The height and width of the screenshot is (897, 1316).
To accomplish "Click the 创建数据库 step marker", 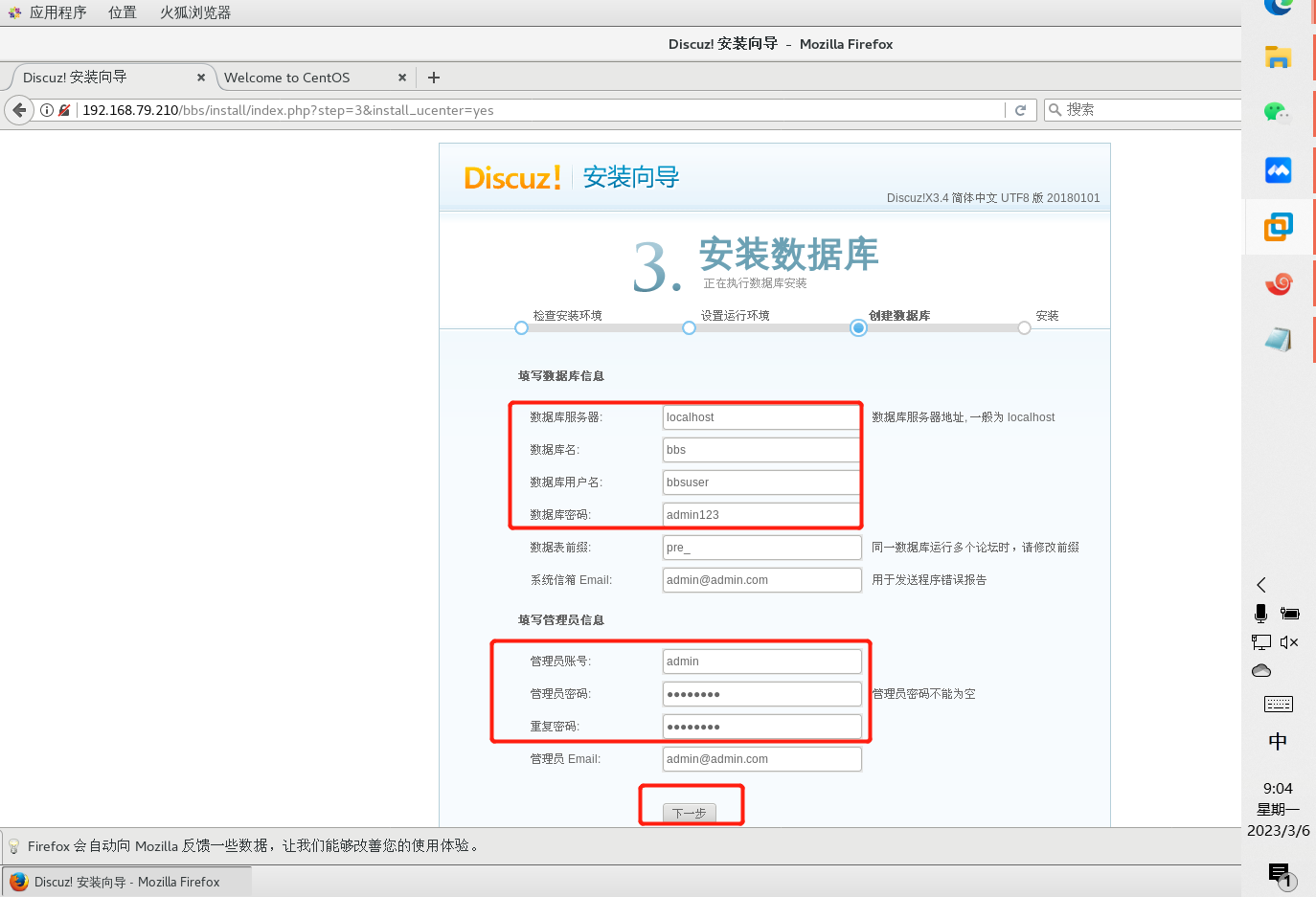I will (858, 328).
